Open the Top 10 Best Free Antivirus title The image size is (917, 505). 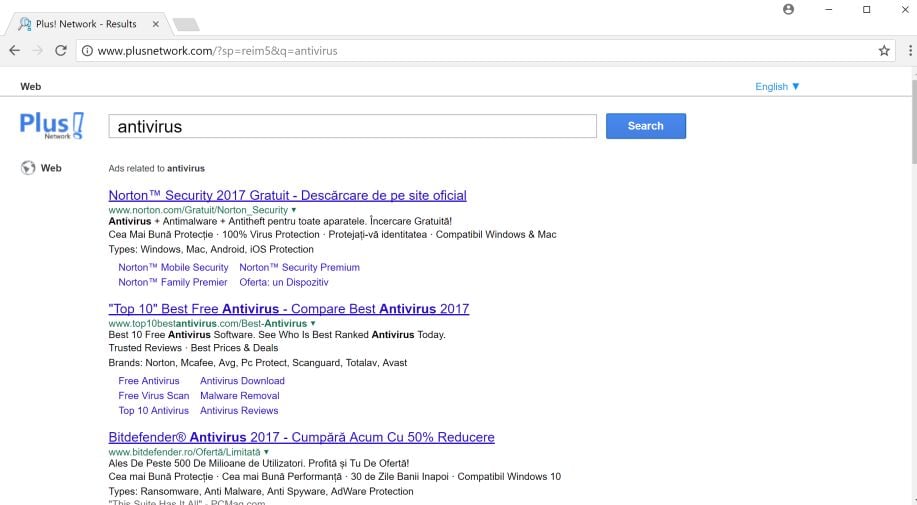(x=289, y=309)
